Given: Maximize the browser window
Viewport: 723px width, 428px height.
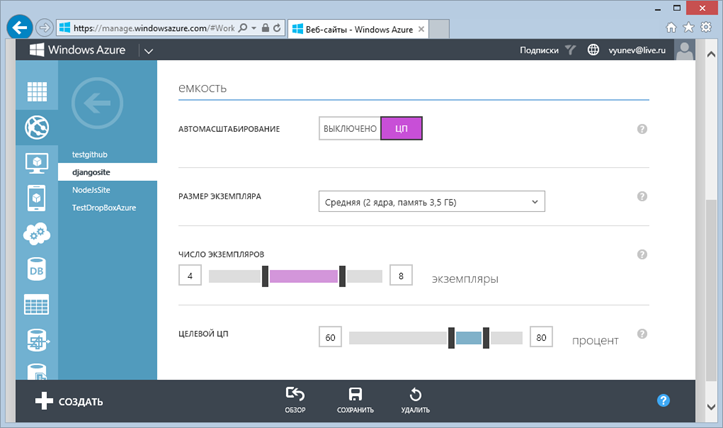Looking at the screenshot, I should coord(677,8).
